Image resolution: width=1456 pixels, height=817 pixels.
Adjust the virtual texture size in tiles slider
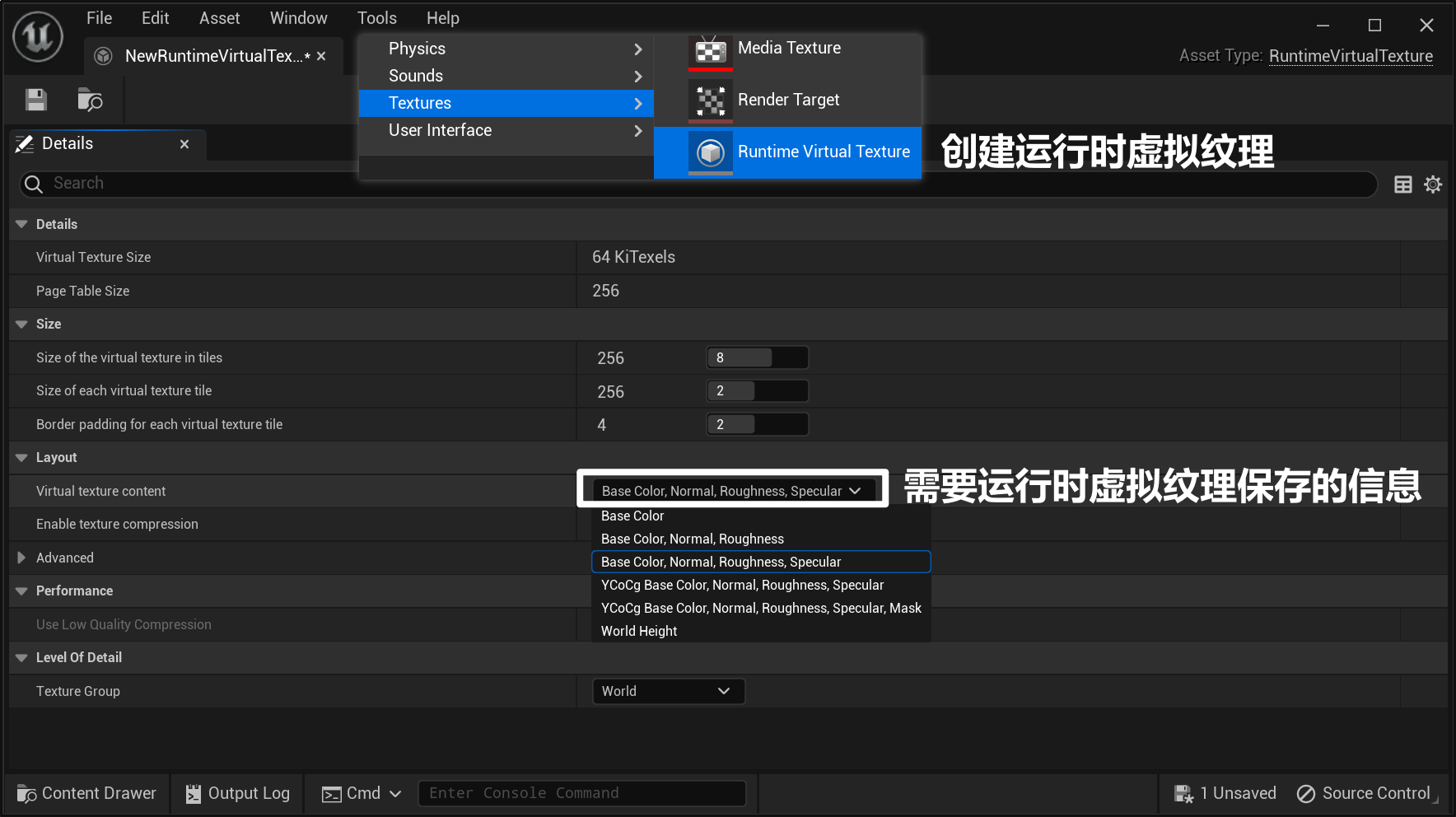pos(758,358)
